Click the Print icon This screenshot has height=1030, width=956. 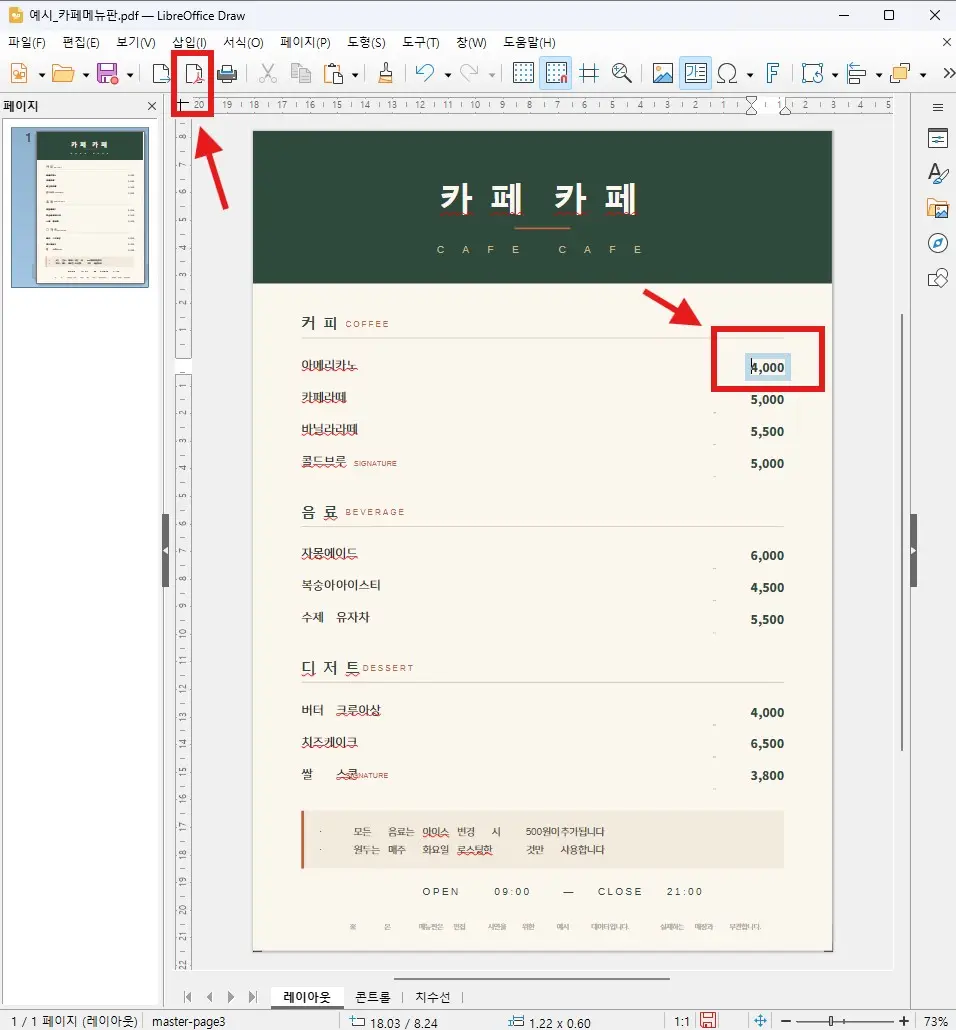[x=227, y=73]
